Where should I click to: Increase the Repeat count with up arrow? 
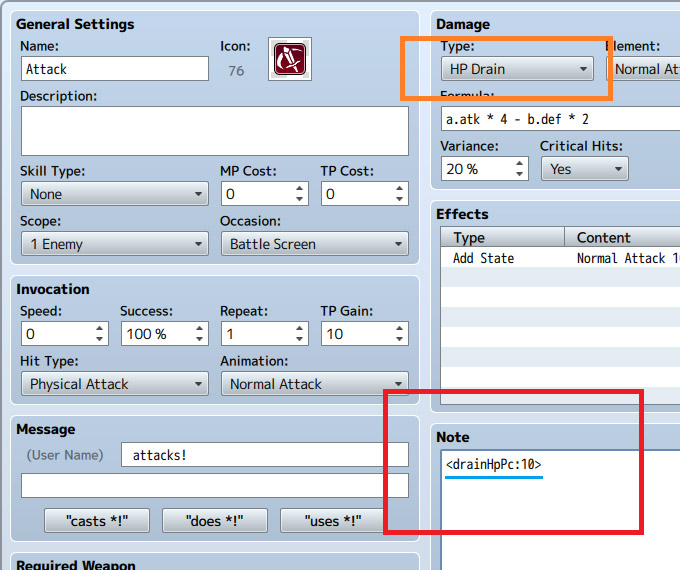click(299, 328)
